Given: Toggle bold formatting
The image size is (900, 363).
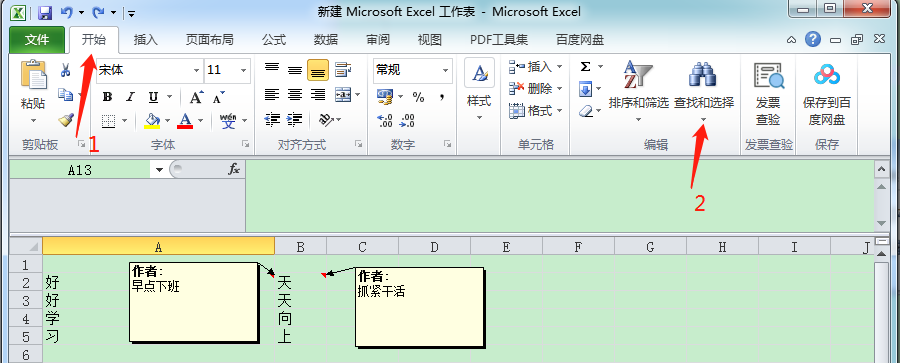Looking at the screenshot, I should point(107,97).
